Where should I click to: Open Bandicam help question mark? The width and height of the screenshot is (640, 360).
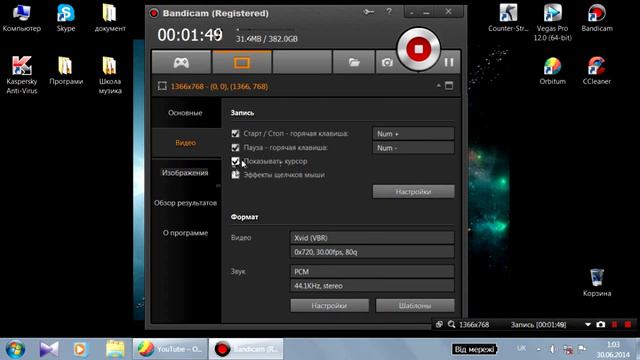(x=389, y=12)
